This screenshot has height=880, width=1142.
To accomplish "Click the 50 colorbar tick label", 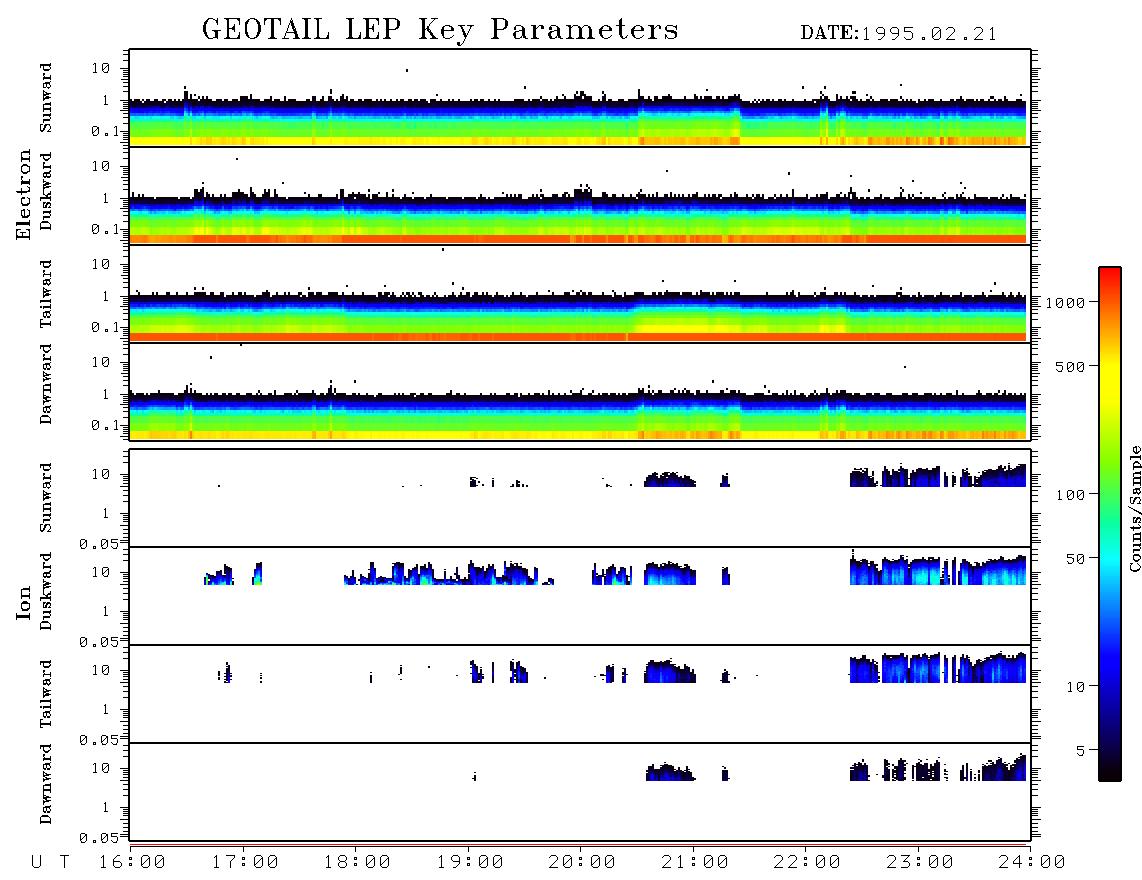I will (x=1075, y=559).
